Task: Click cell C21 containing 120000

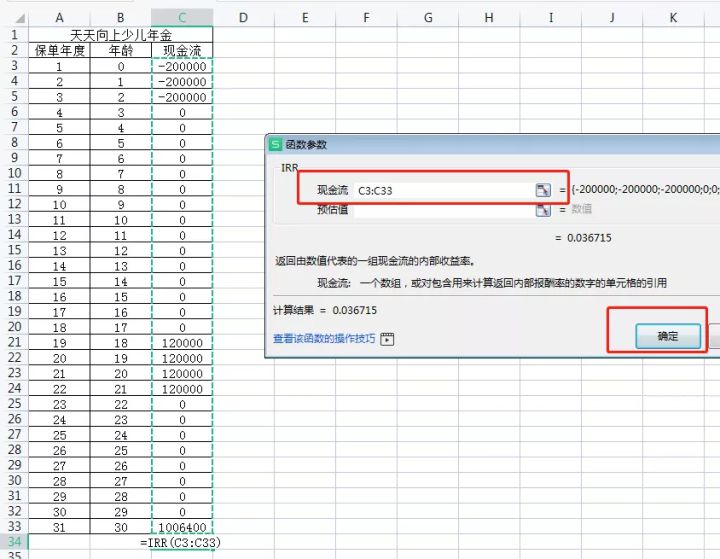Action: (182, 343)
